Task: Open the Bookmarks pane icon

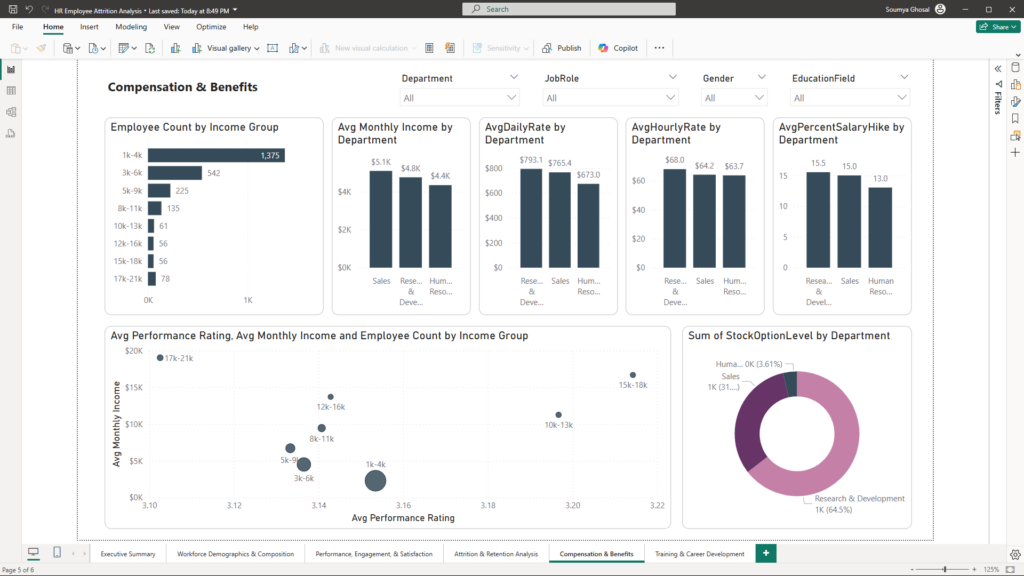Action: pyautogui.click(x=1015, y=118)
